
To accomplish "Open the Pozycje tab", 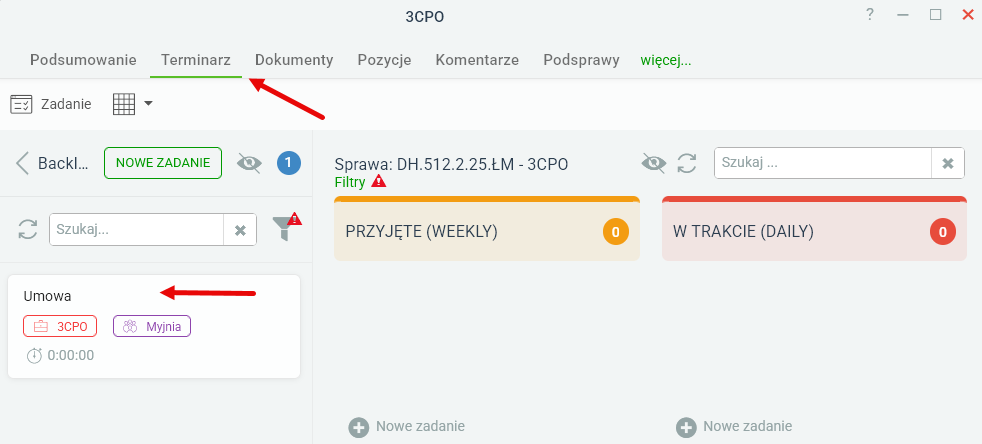I will 384,60.
